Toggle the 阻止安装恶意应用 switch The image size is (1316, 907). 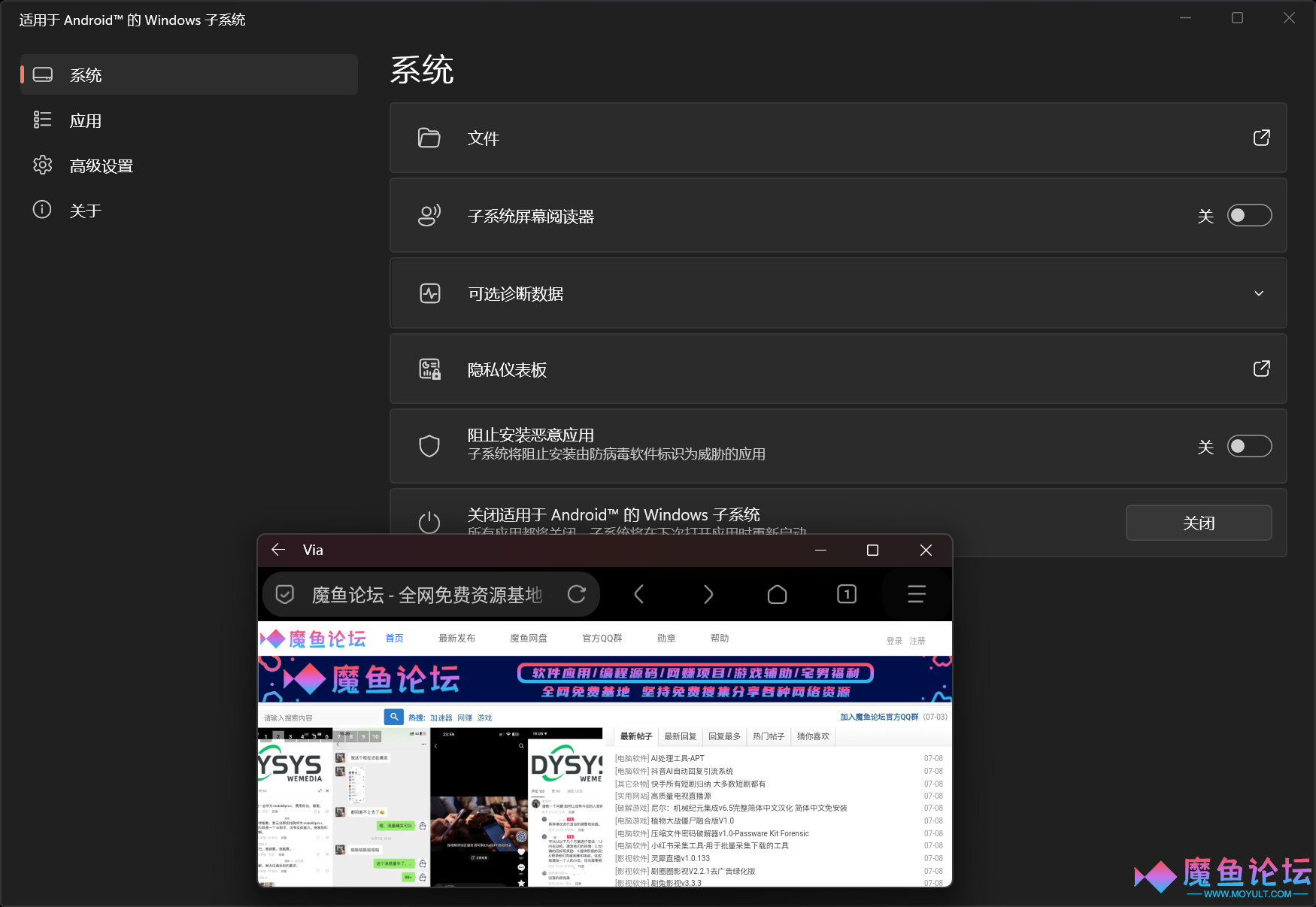click(x=1249, y=446)
